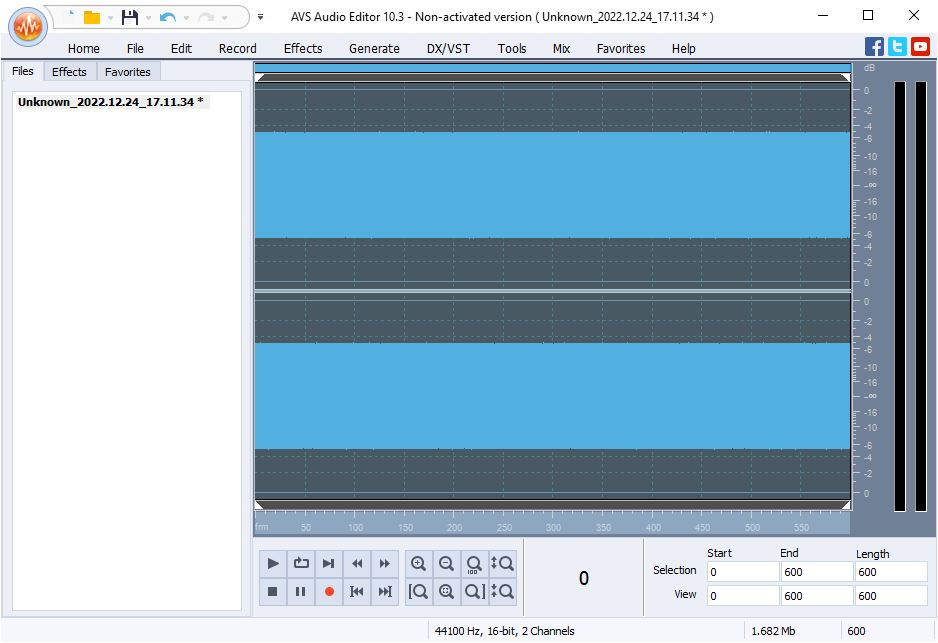Visit the YouTube channel icon

921,47
